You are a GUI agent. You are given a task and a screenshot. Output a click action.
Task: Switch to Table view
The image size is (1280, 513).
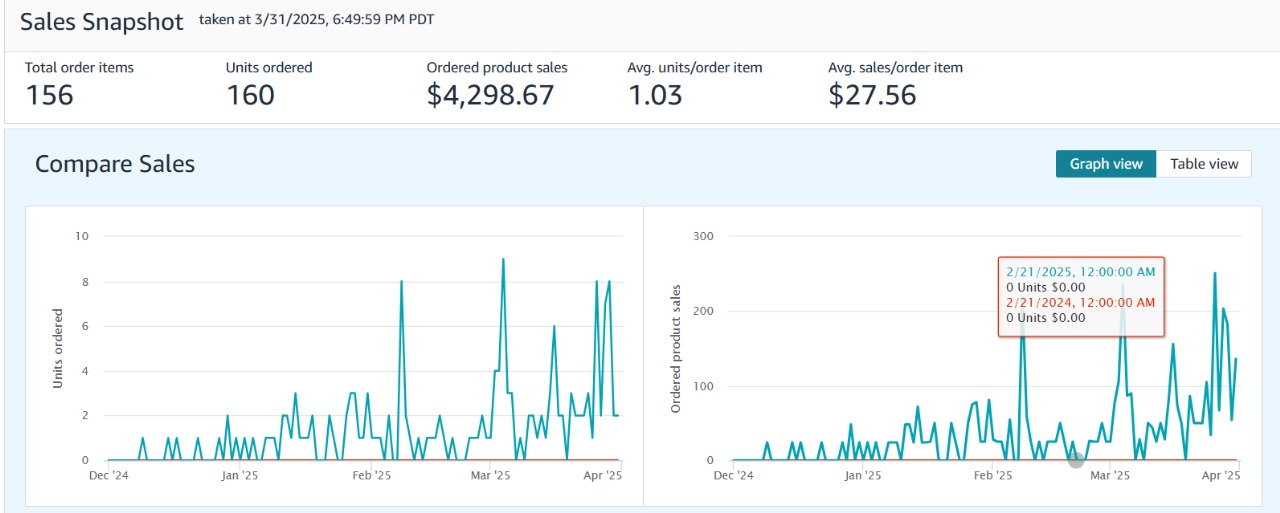click(x=1203, y=164)
